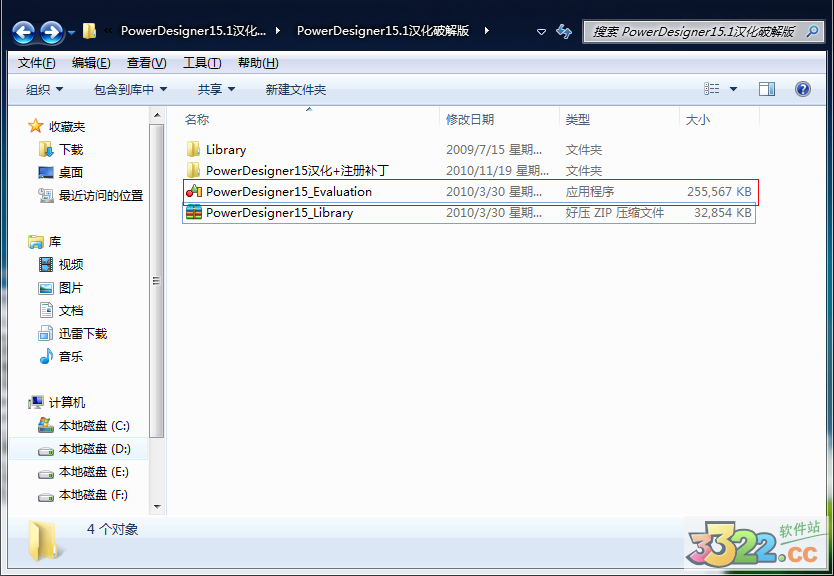Expand arrow after PowerDesigner15.1汉化破解版 breadcrumb

tap(486, 31)
